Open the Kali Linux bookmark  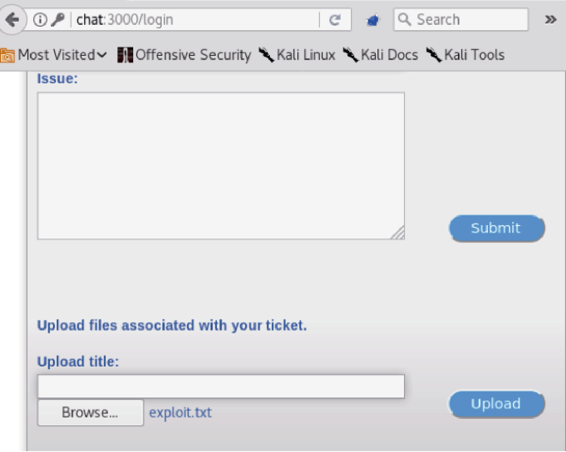[x=297, y=55]
